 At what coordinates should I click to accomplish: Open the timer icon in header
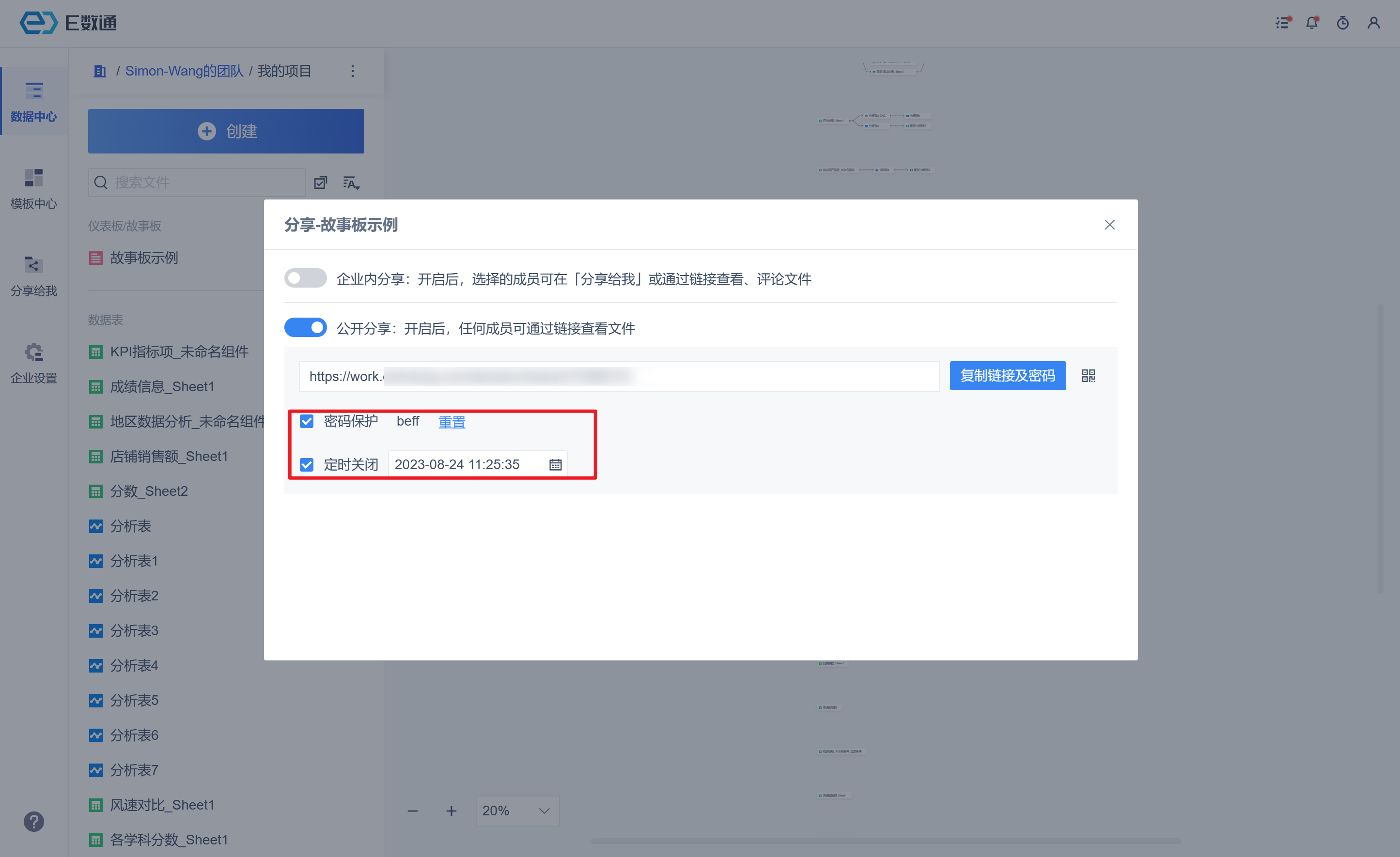pyautogui.click(x=1343, y=23)
